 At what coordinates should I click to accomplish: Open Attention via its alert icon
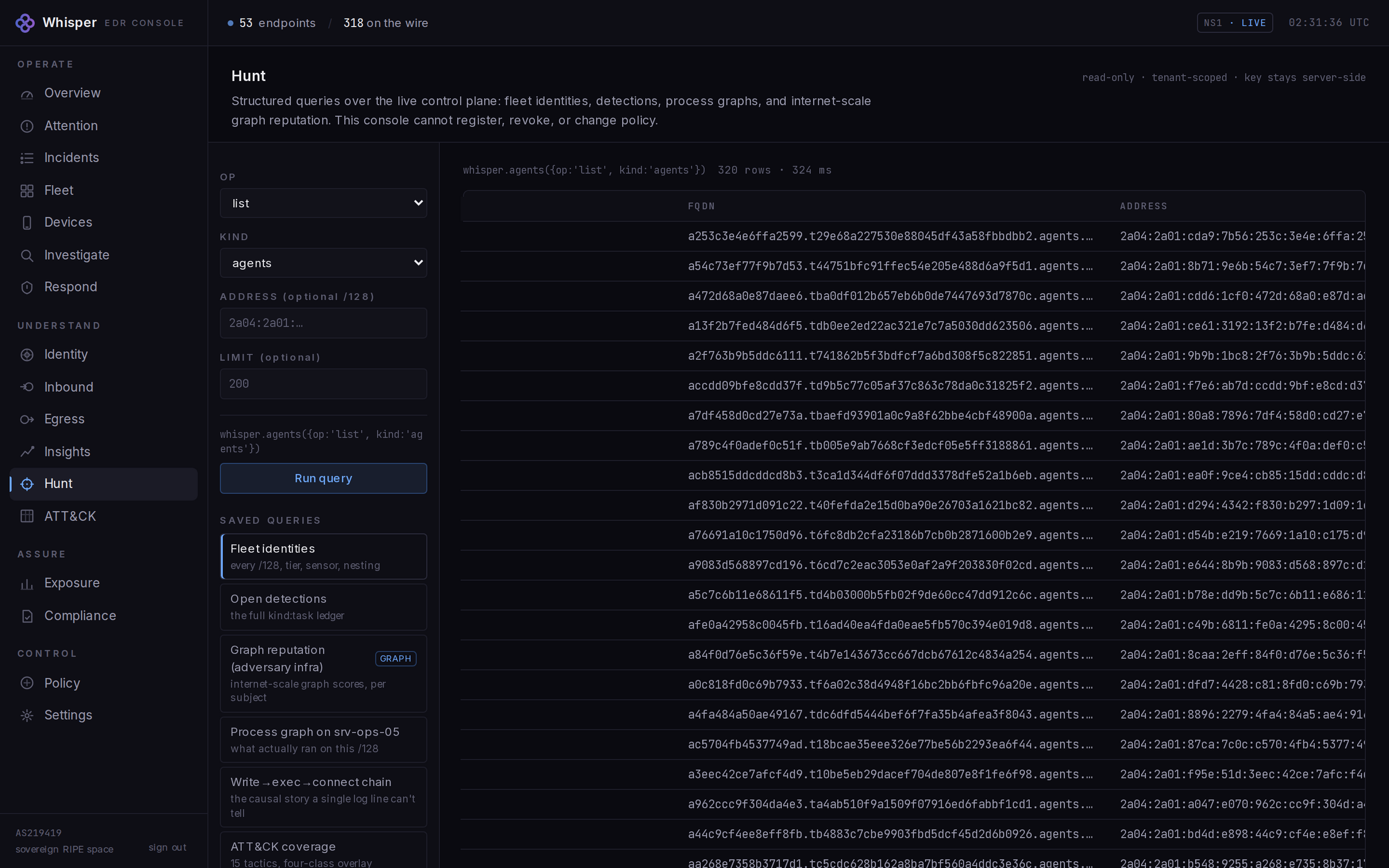click(27, 126)
